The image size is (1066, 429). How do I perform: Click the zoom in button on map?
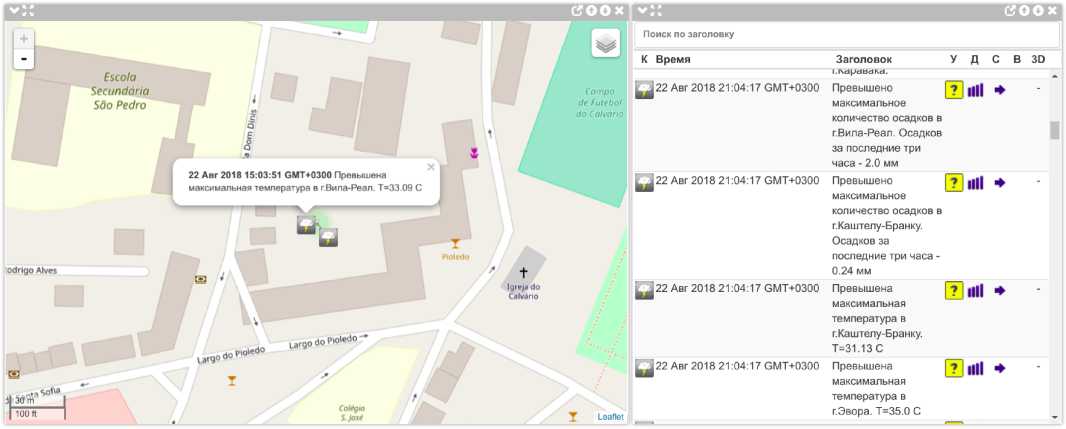tap(24, 38)
